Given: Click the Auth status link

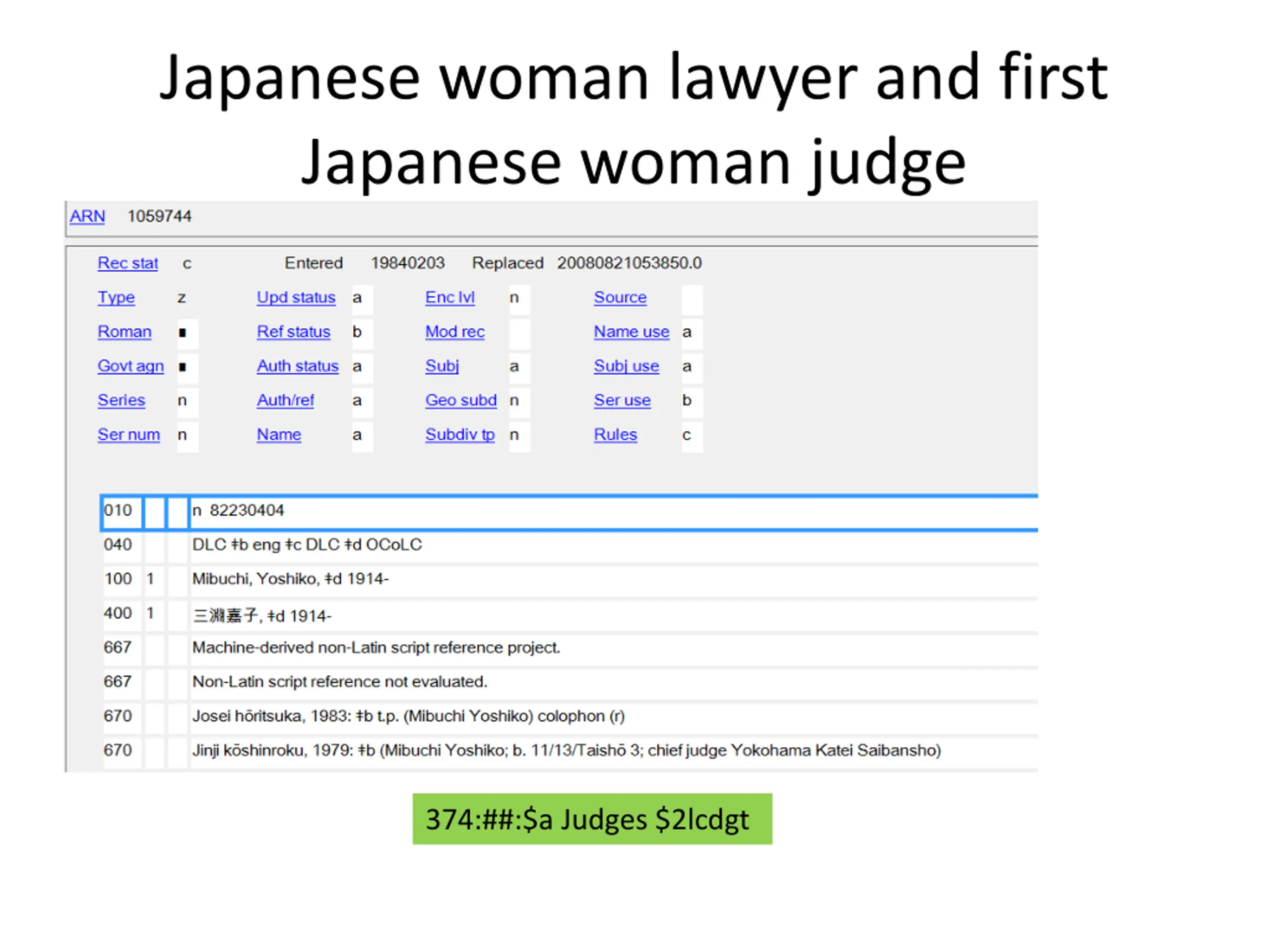Looking at the screenshot, I should (297, 366).
